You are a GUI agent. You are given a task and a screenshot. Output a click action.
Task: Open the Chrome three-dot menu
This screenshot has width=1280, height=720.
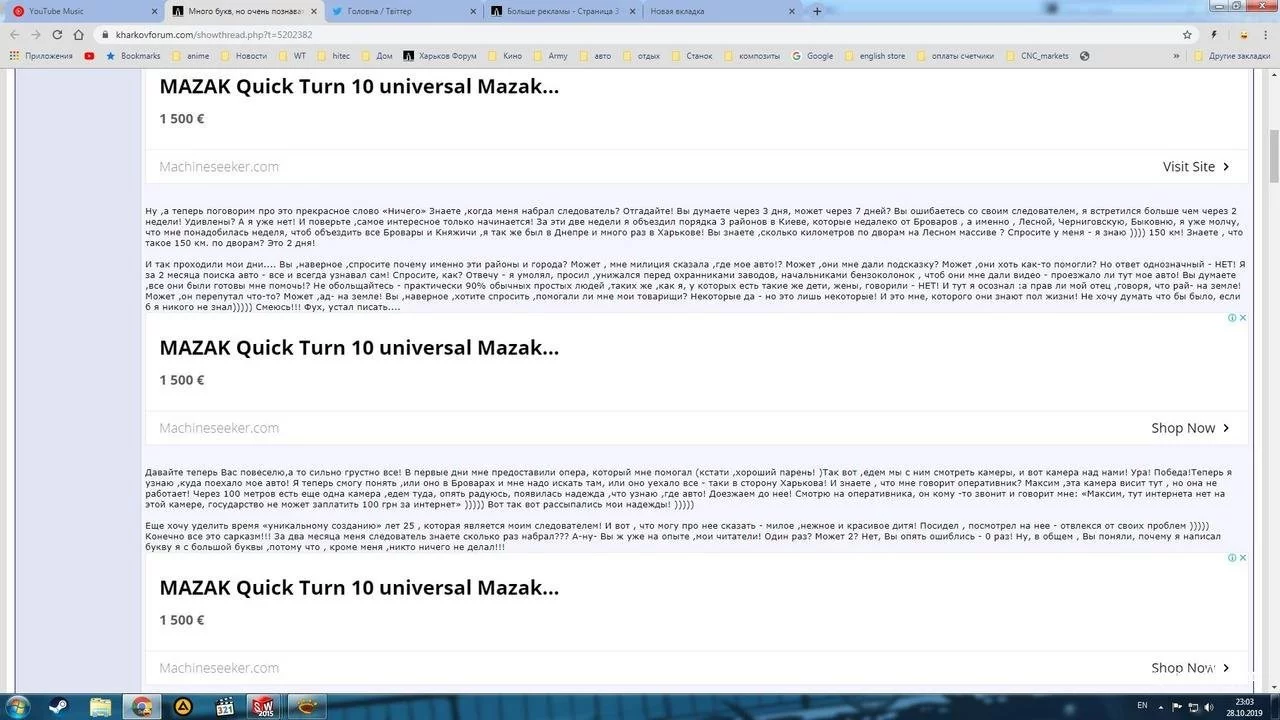pyautogui.click(x=1266, y=34)
